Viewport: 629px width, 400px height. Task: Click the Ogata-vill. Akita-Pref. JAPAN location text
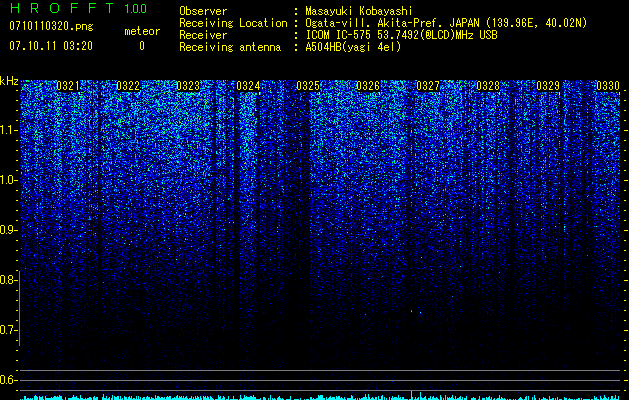click(446, 23)
